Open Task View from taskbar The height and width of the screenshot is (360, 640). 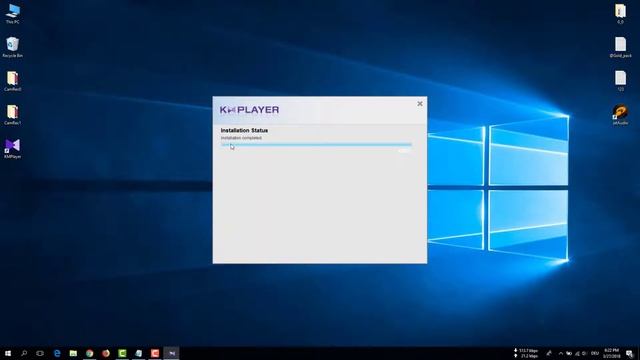coord(40,353)
